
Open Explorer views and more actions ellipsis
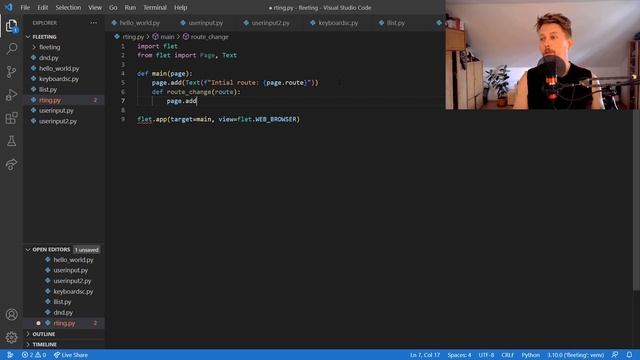[x=93, y=23]
